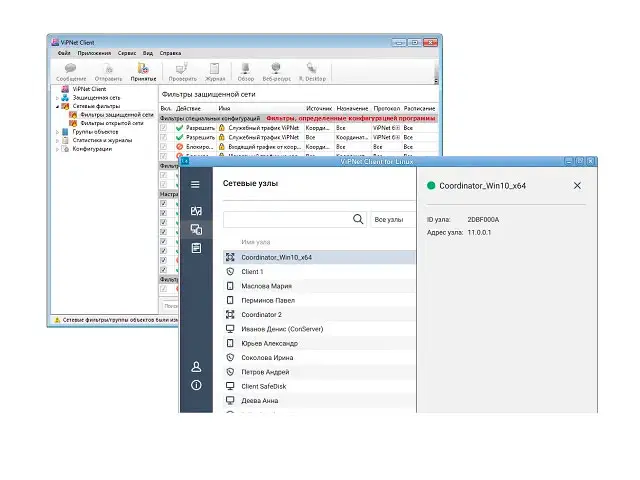Open the info icon in the sidebar
The height and width of the screenshot is (480, 640).
click(196, 385)
